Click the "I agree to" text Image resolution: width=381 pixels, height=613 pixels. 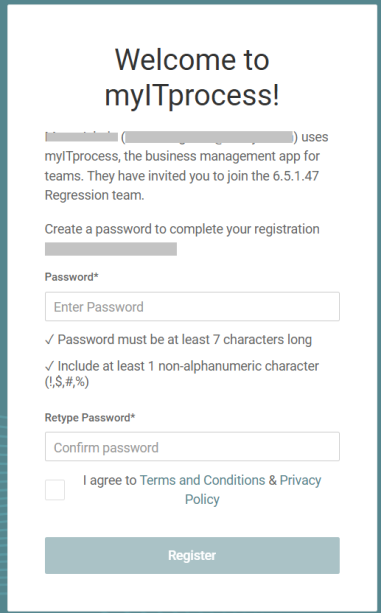coord(109,480)
